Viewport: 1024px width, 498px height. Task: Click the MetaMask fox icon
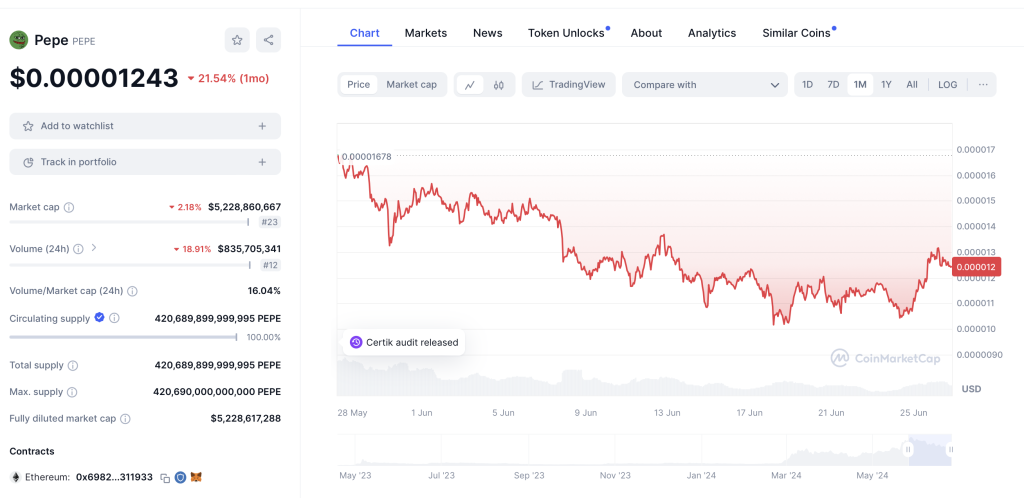pos(196,478)
